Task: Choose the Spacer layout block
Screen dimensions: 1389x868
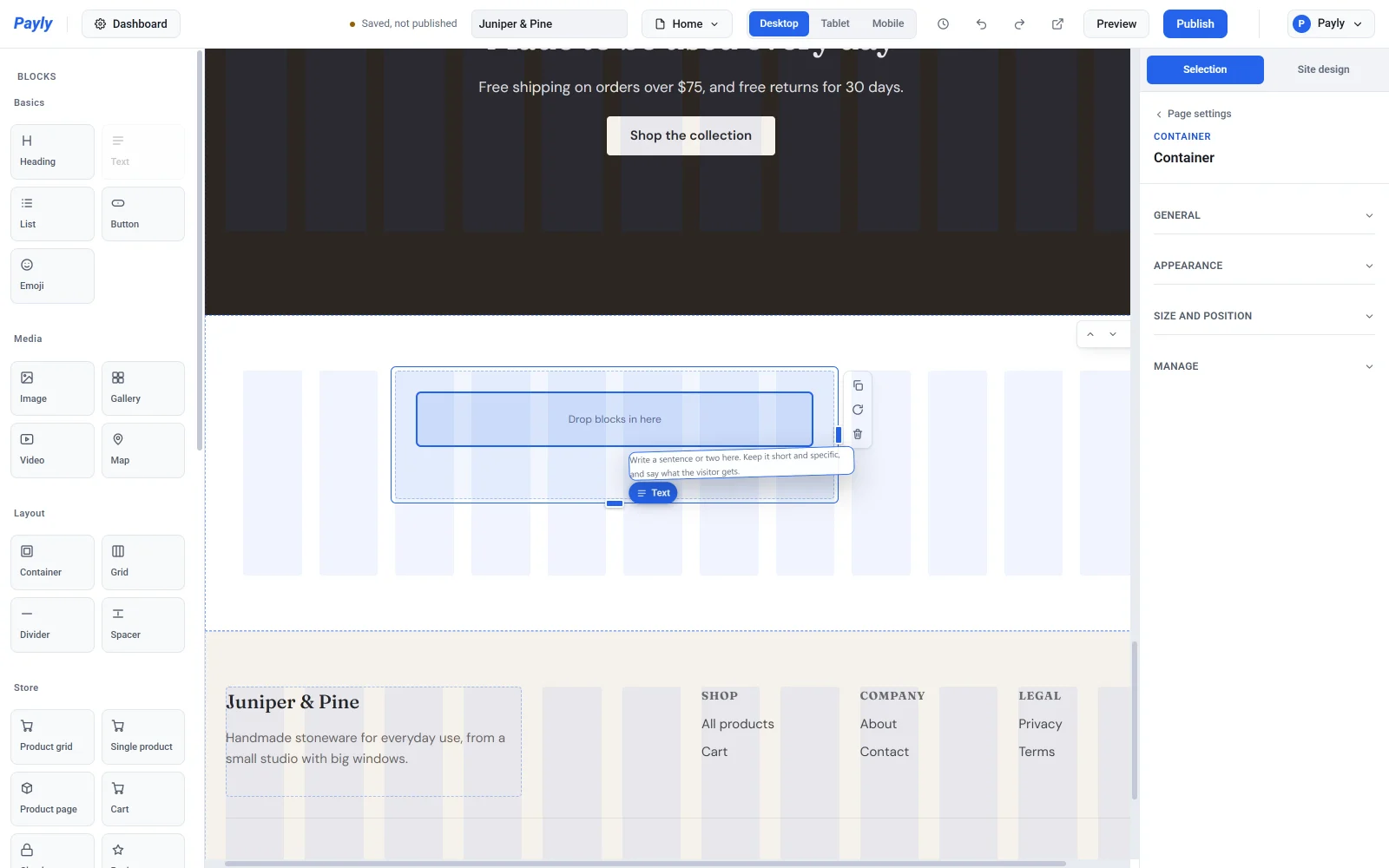Action: pos(143,625)
